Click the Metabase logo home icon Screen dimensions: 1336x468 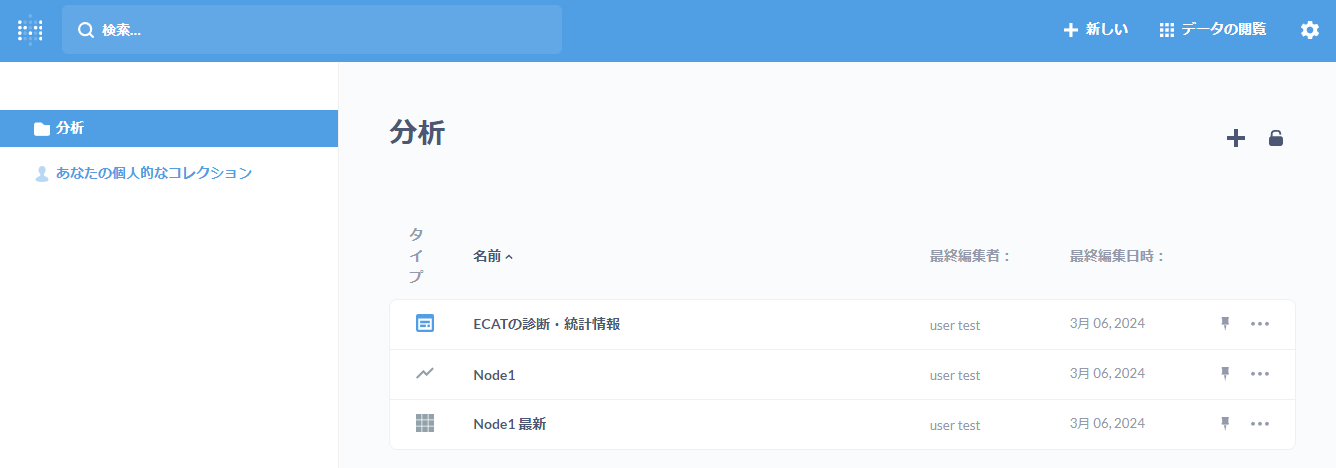30,30
